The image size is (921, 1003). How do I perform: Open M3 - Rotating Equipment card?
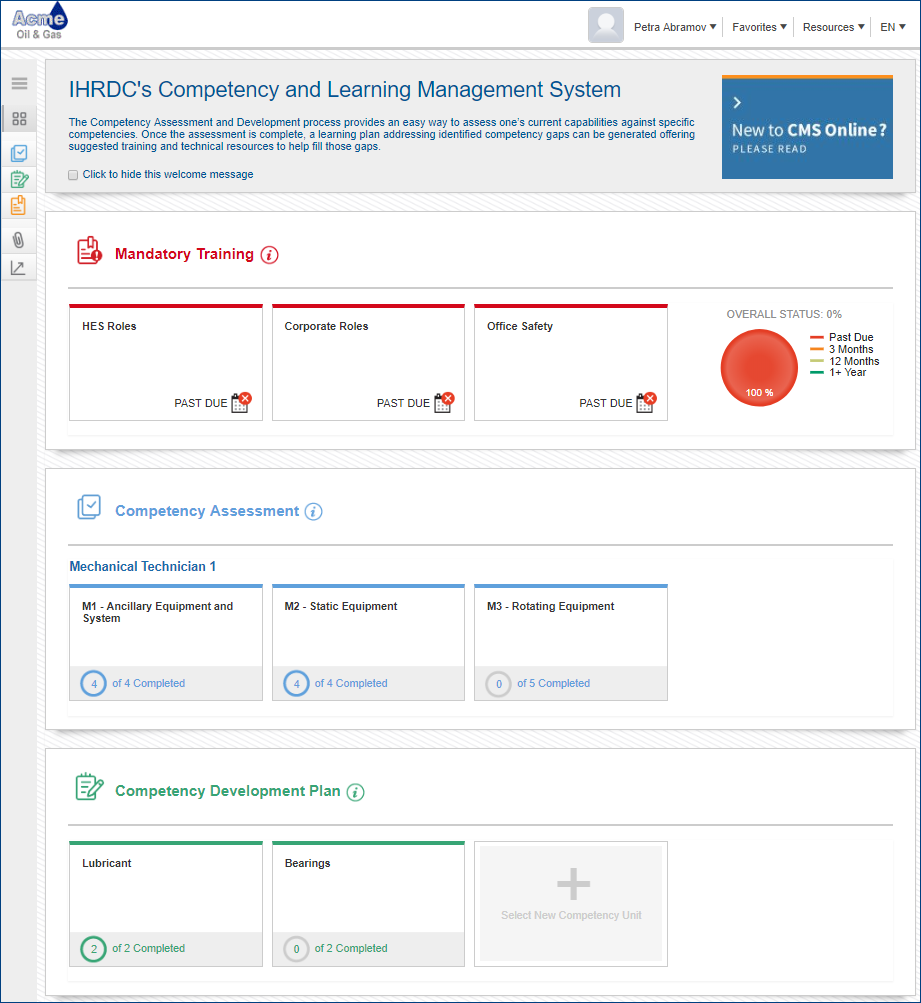(x=571, y=642)
